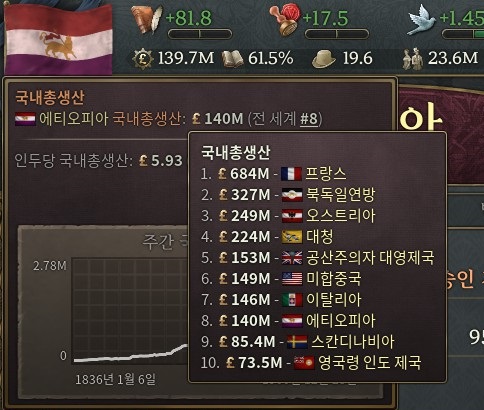The image size is (484, 410).
Task: Click the bureaucracy +81.8 progress bar
Action: [200, 34]
